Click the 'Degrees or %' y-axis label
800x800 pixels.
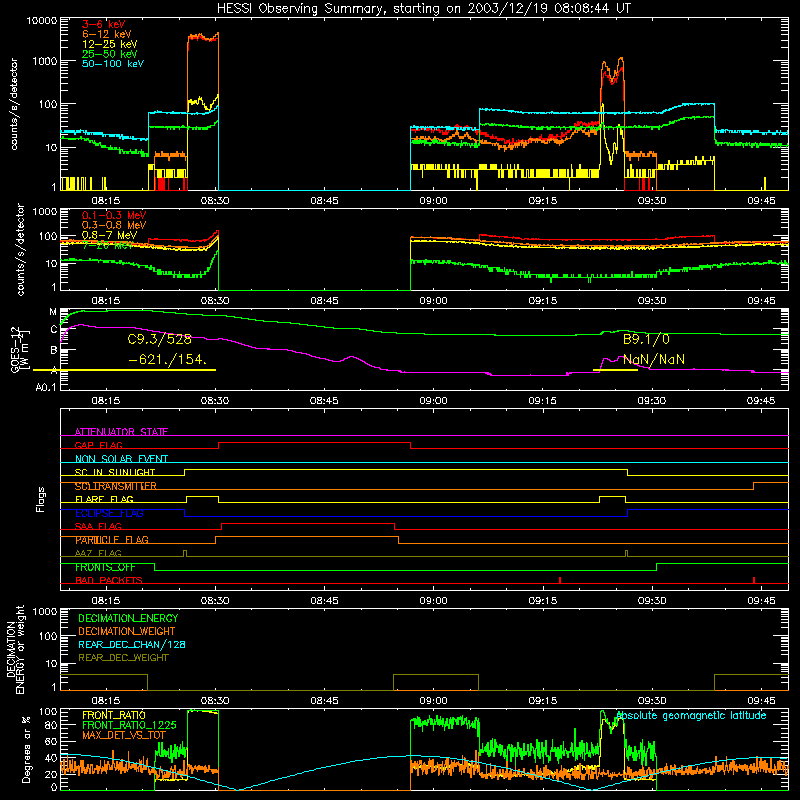coord(27,750)
